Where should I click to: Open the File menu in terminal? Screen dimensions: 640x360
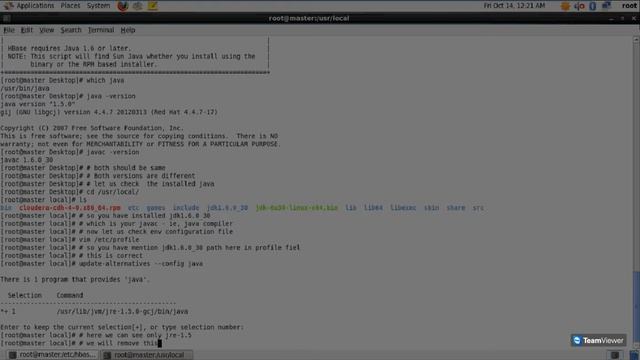point(9,30)
